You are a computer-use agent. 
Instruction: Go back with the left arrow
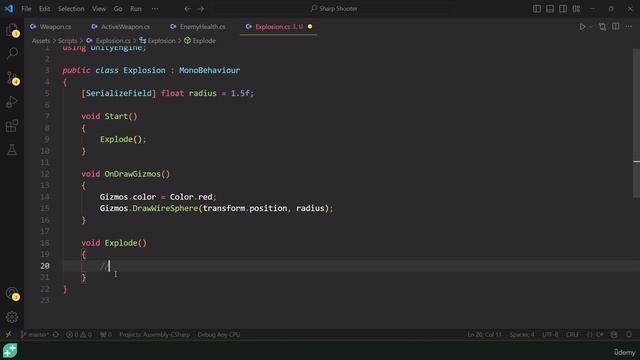pyautogui.click(x=187, y=9)
